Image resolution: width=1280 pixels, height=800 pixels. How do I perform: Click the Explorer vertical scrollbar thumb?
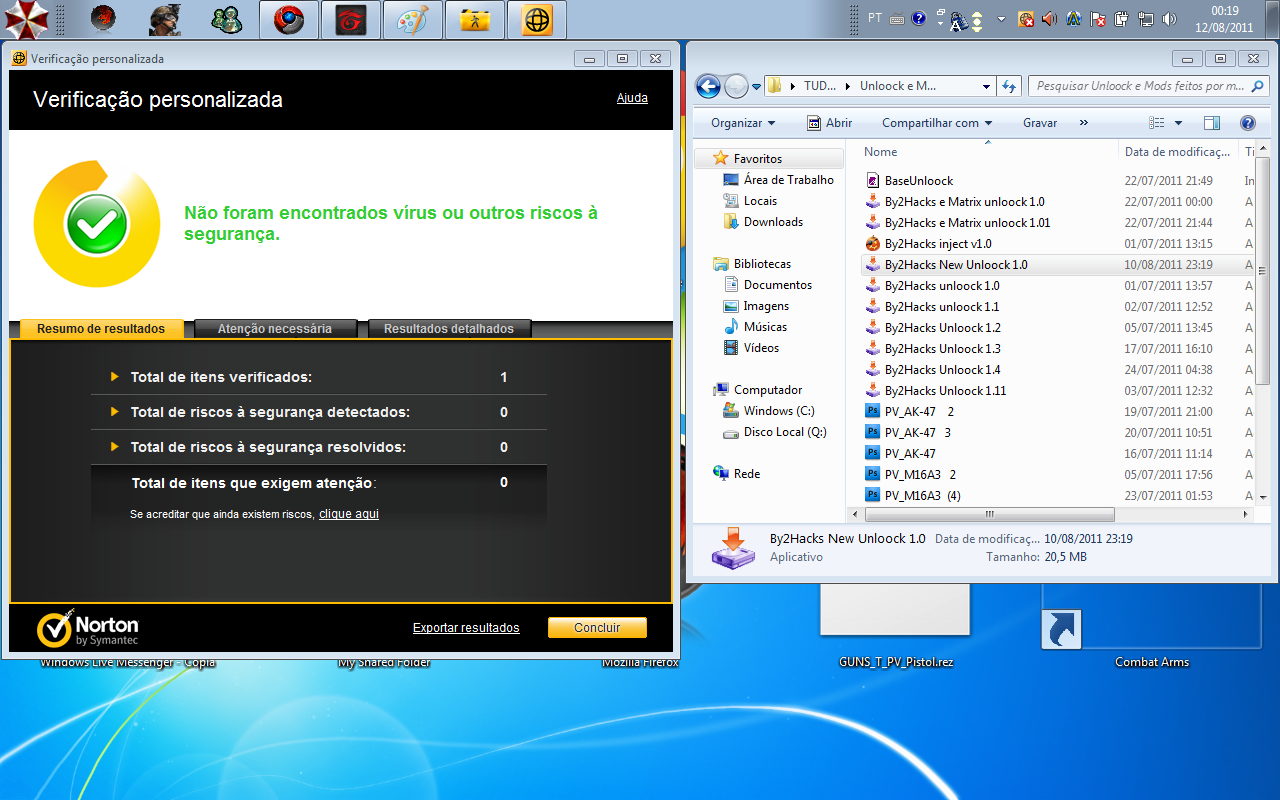coord(1263,269)
